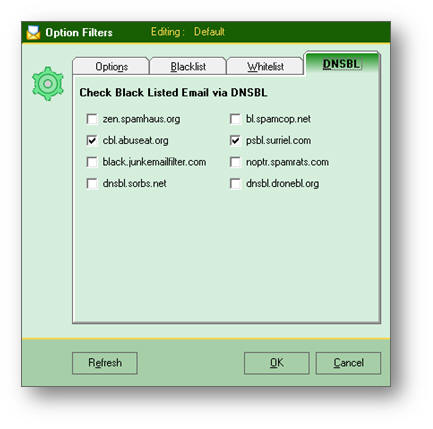This screenshot has width=433, height=429.
Task: Click the Refresh button
Action: coord(105,363)
